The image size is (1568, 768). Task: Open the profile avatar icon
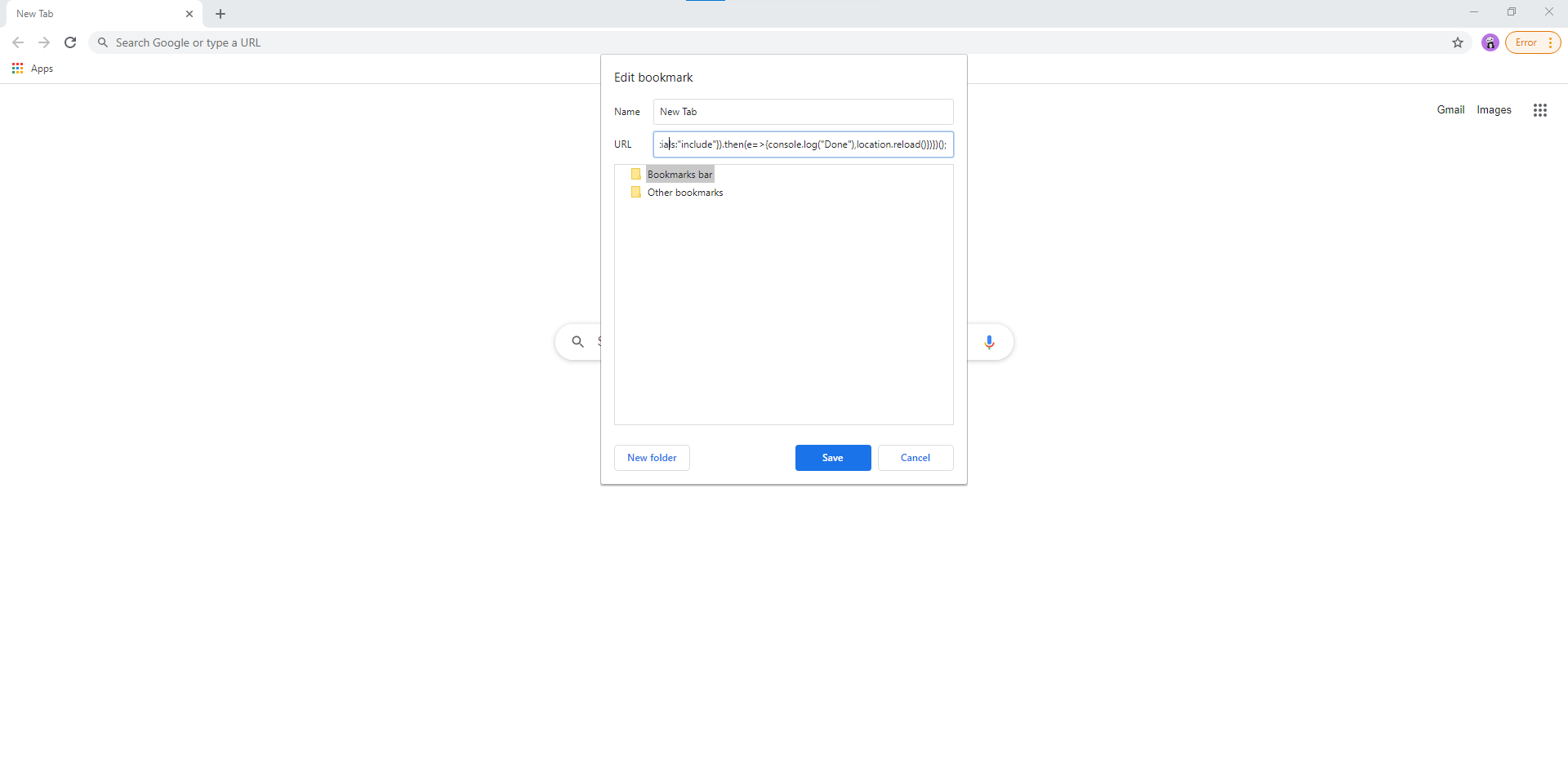click(1490, 42)
